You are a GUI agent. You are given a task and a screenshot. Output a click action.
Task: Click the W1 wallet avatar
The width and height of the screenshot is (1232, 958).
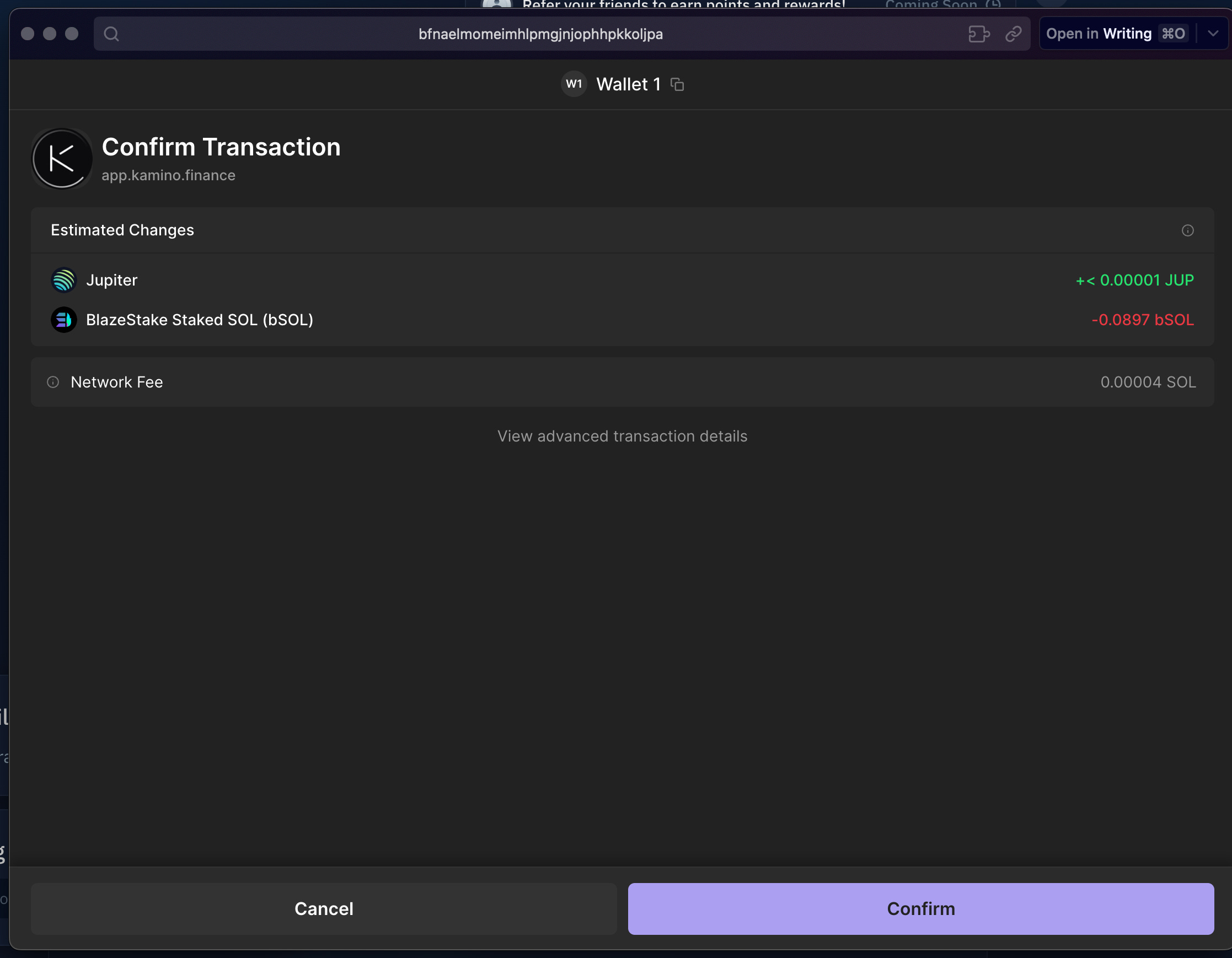point(574,84)
